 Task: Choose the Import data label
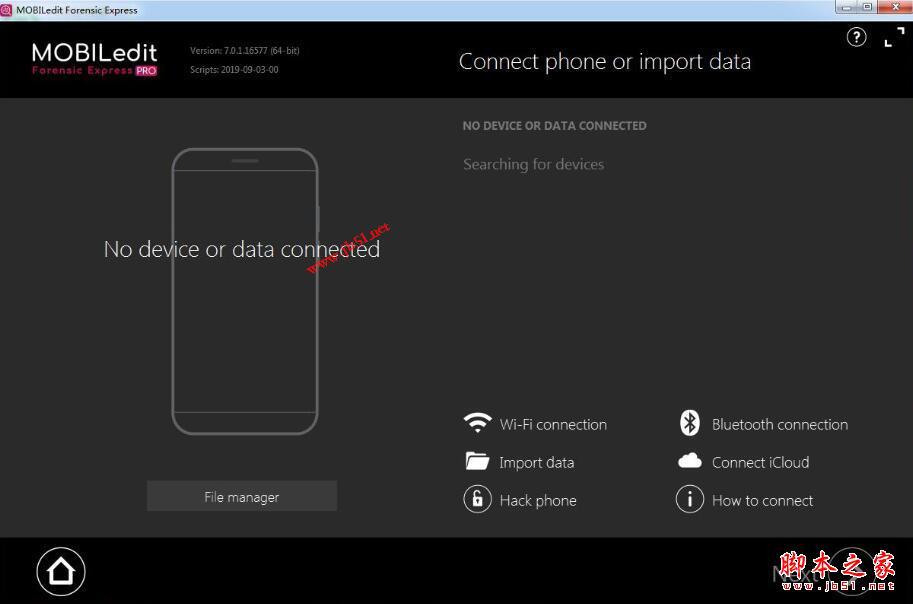(537, 462)
